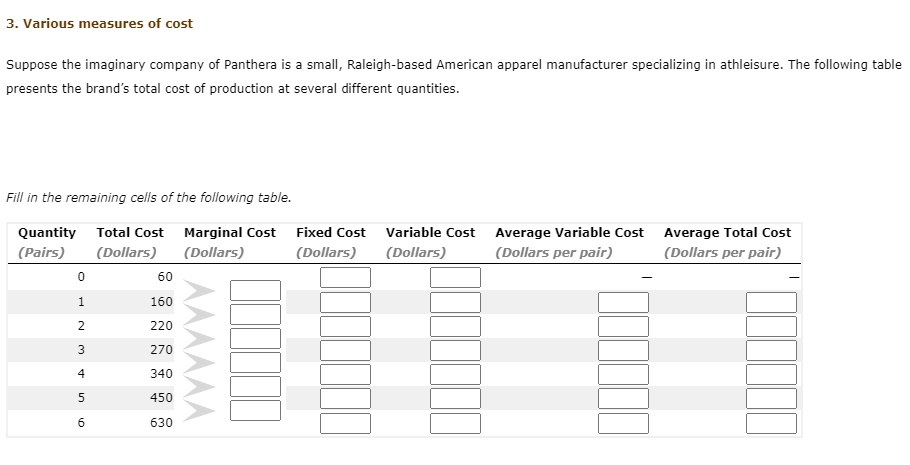This screenshot has height=465, width=910.
Task: Click marginal cost box between quantity 5 and 6
Action: 255,410
